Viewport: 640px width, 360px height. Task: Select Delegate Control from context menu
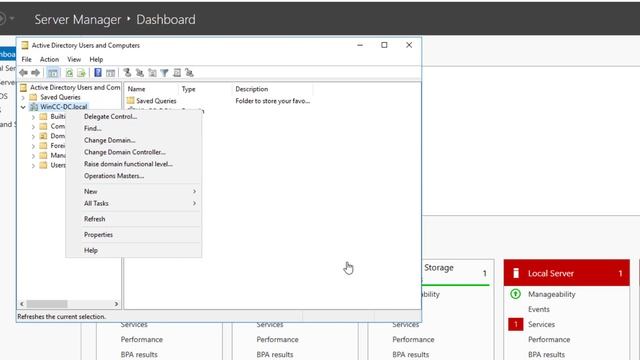pos(133,116)
